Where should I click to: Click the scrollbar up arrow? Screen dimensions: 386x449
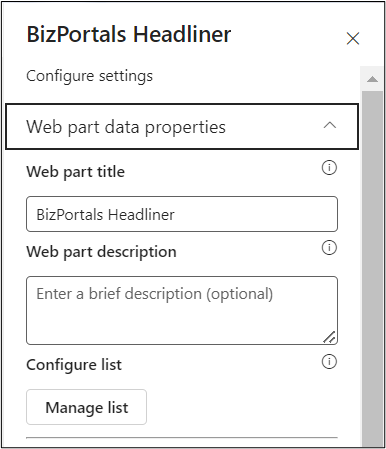(372, 79)
